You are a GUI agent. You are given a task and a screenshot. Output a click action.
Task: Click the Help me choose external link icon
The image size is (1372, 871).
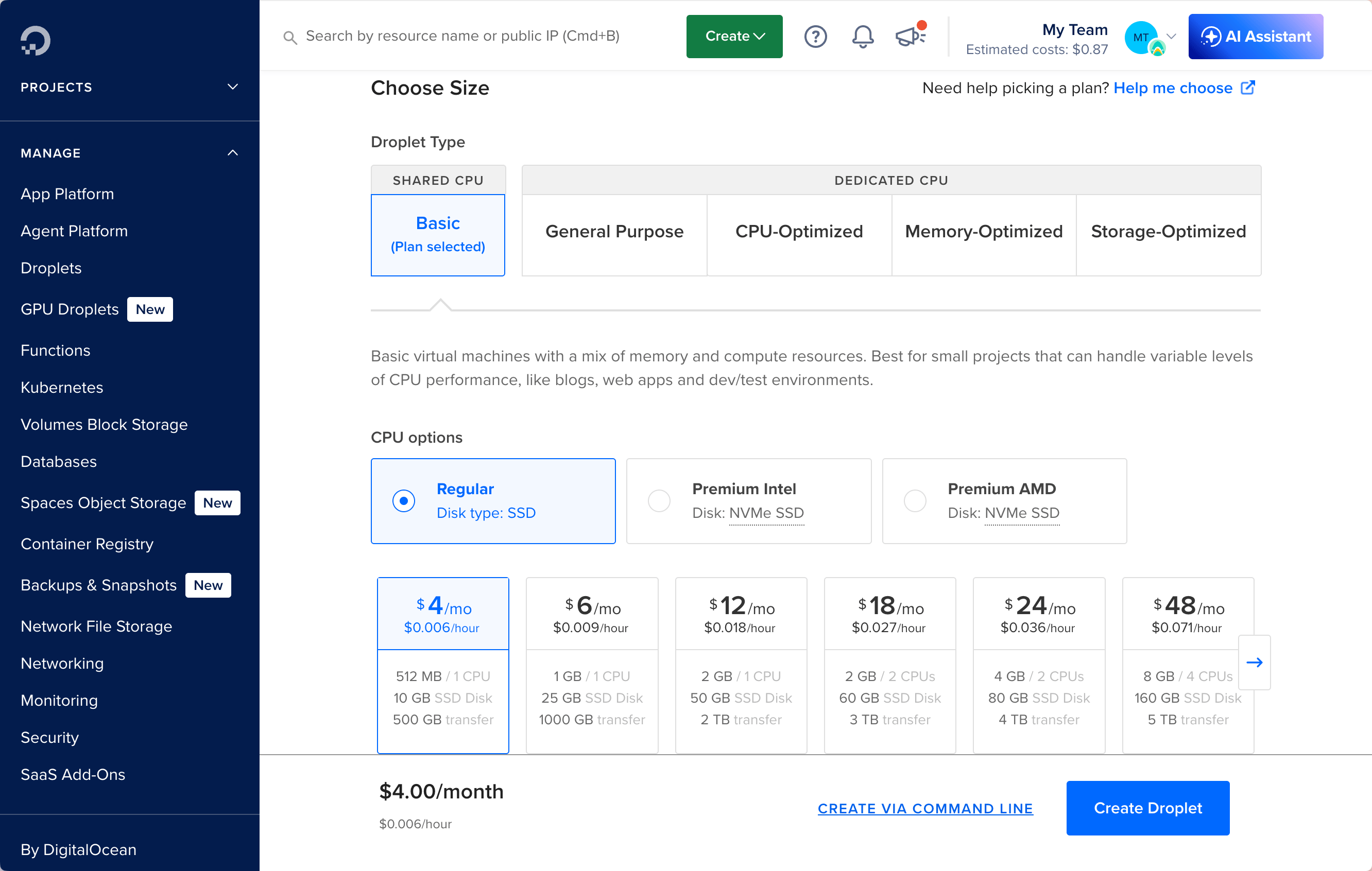1248,88
